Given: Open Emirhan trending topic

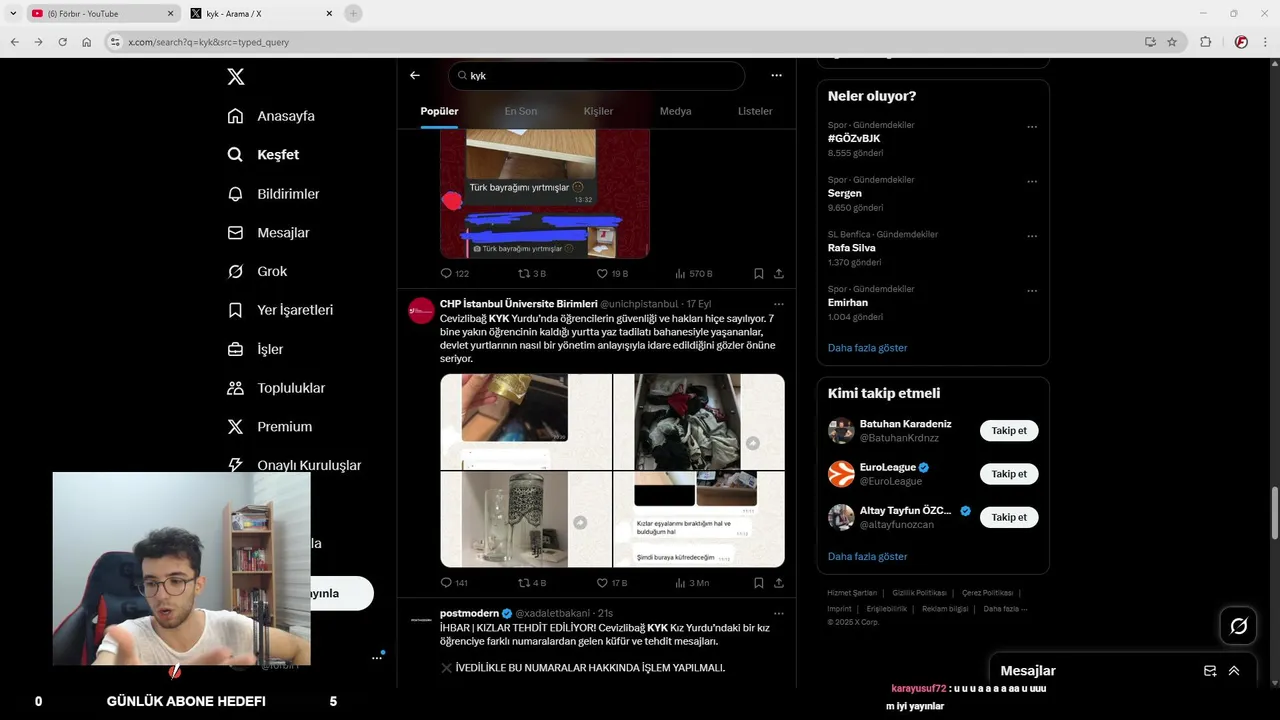Looking at the screenshot, I should point(848,302).
